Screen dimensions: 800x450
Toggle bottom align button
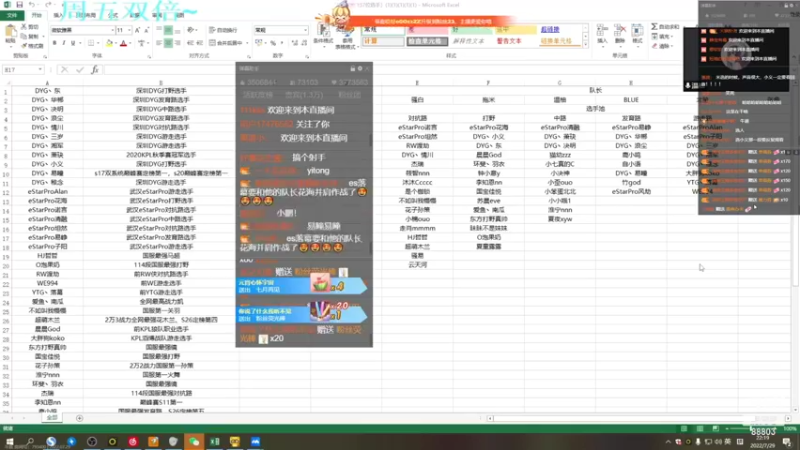click(177, 30)
